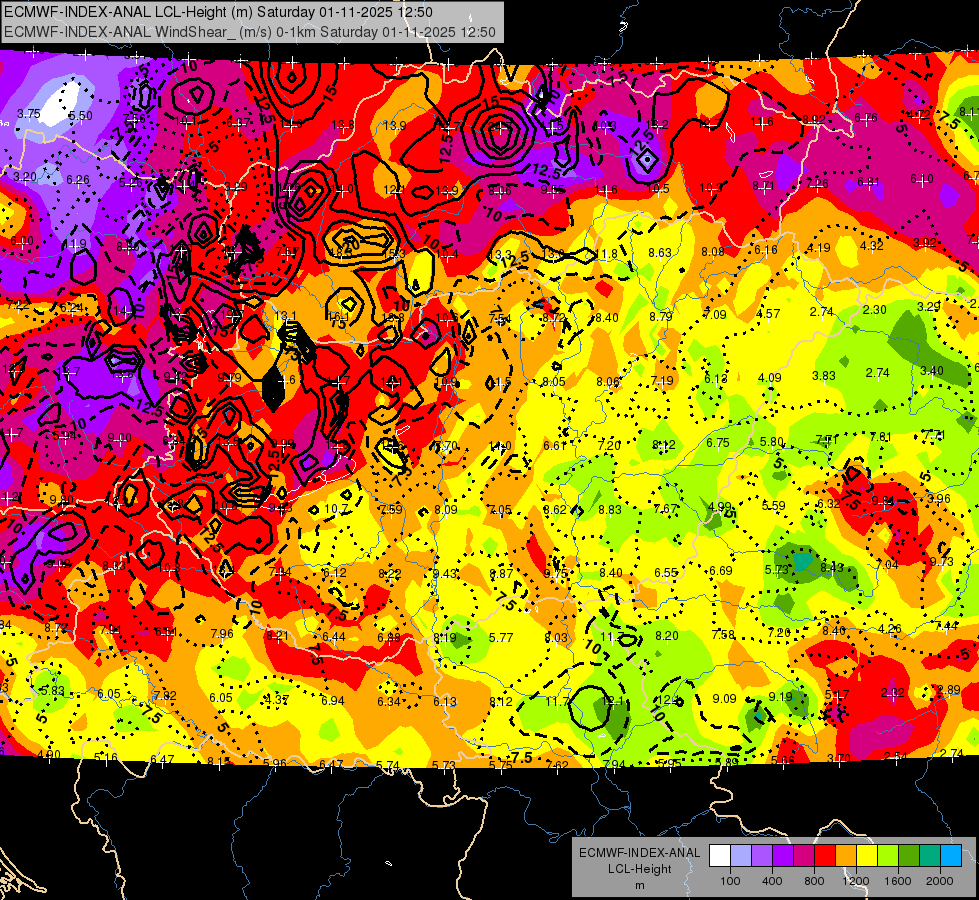Click the legend tick label 1200

[855, 881]
